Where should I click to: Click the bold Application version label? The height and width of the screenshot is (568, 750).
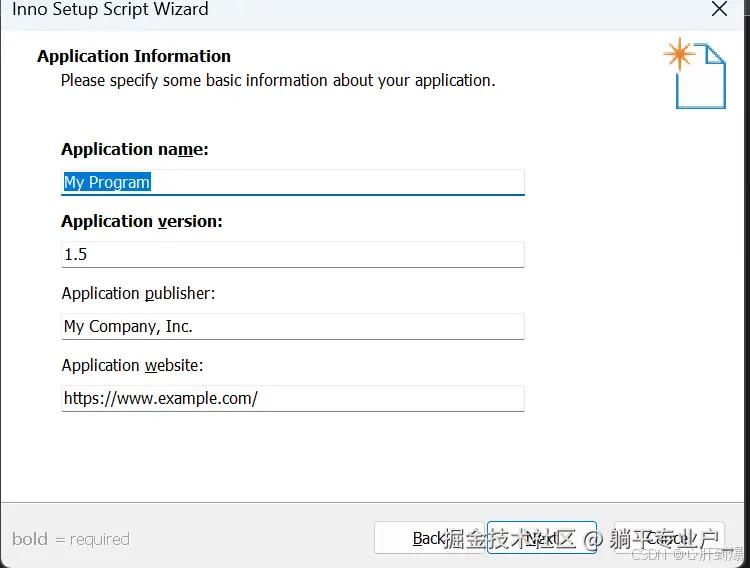coord(142,222)
